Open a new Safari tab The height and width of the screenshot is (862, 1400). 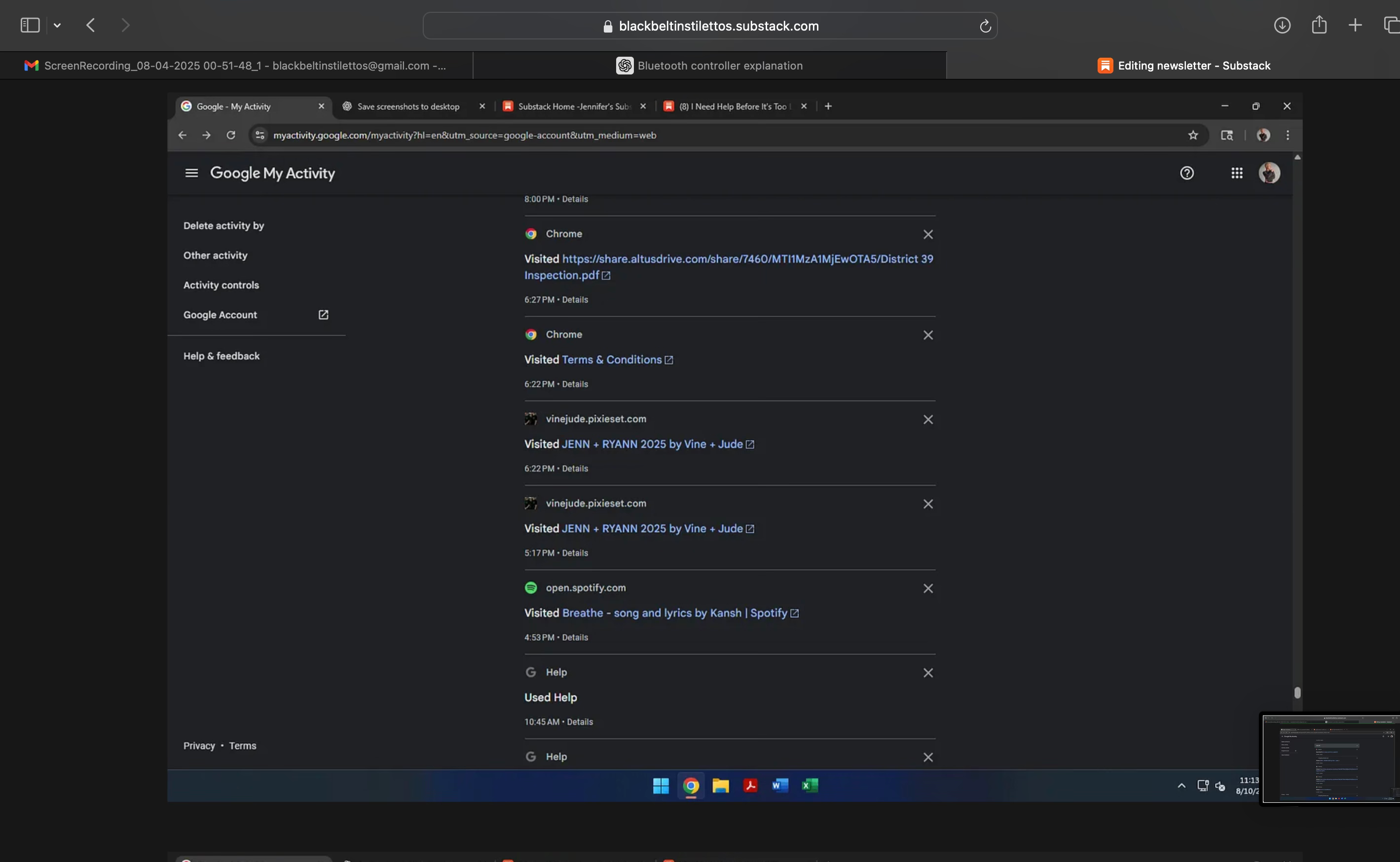tap(1355, 25)
